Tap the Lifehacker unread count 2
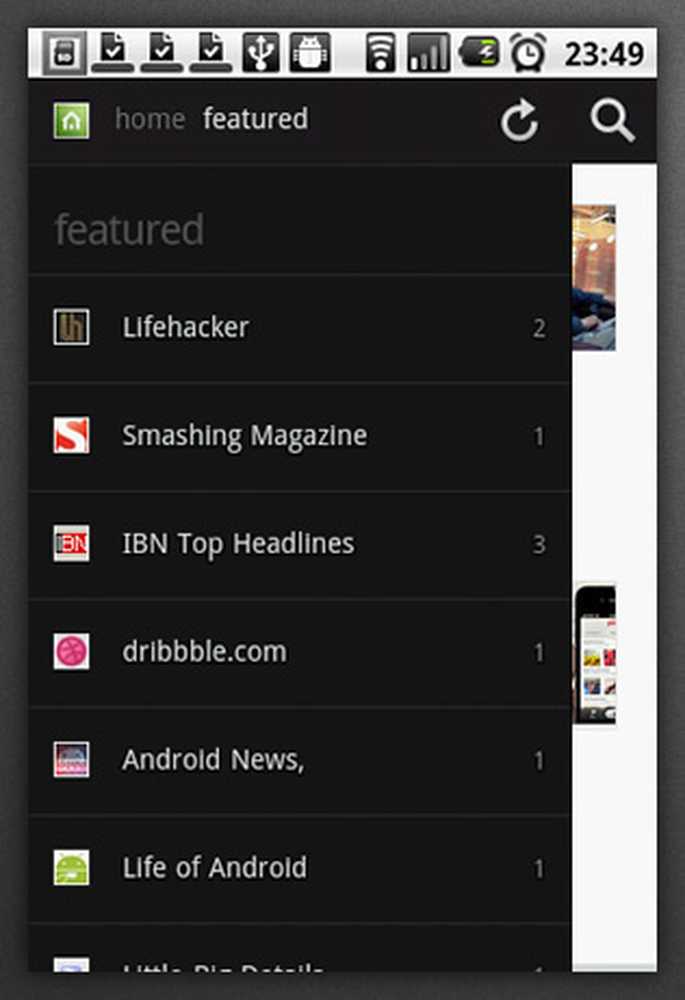 pyautogui.click(x=539, y=328)
